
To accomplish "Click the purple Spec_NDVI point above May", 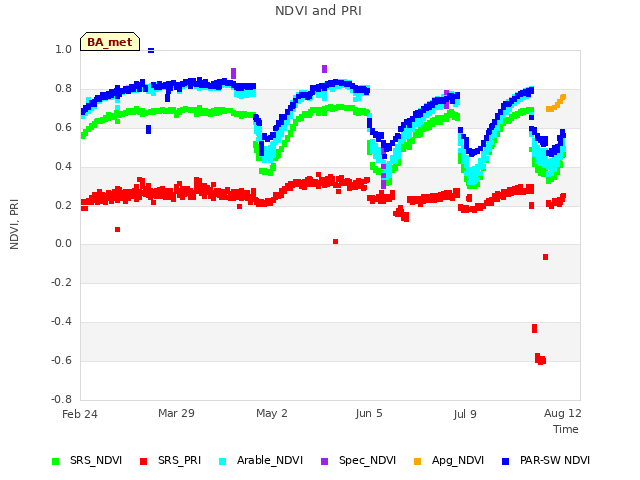I will [x=324, y=69].
